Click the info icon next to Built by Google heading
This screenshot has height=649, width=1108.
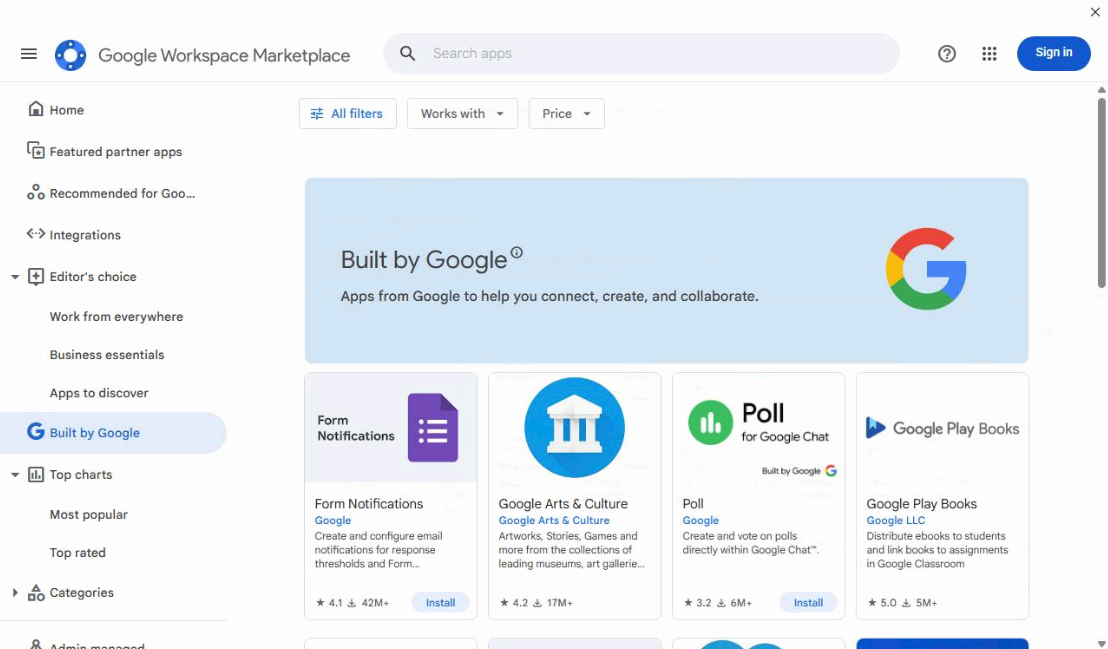[x=517, y=252]
